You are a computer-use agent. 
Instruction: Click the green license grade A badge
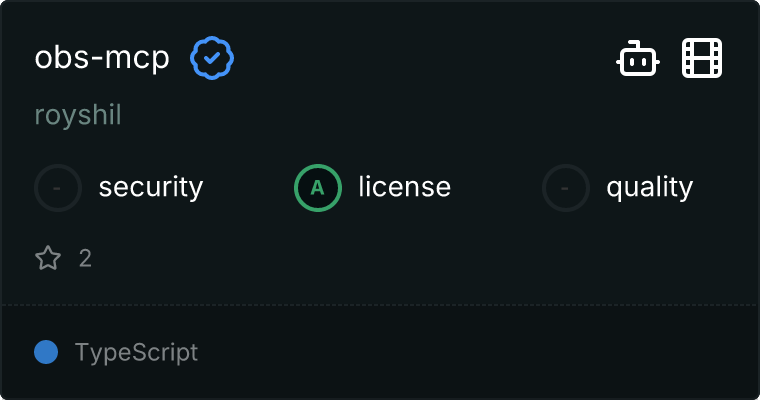317,187
